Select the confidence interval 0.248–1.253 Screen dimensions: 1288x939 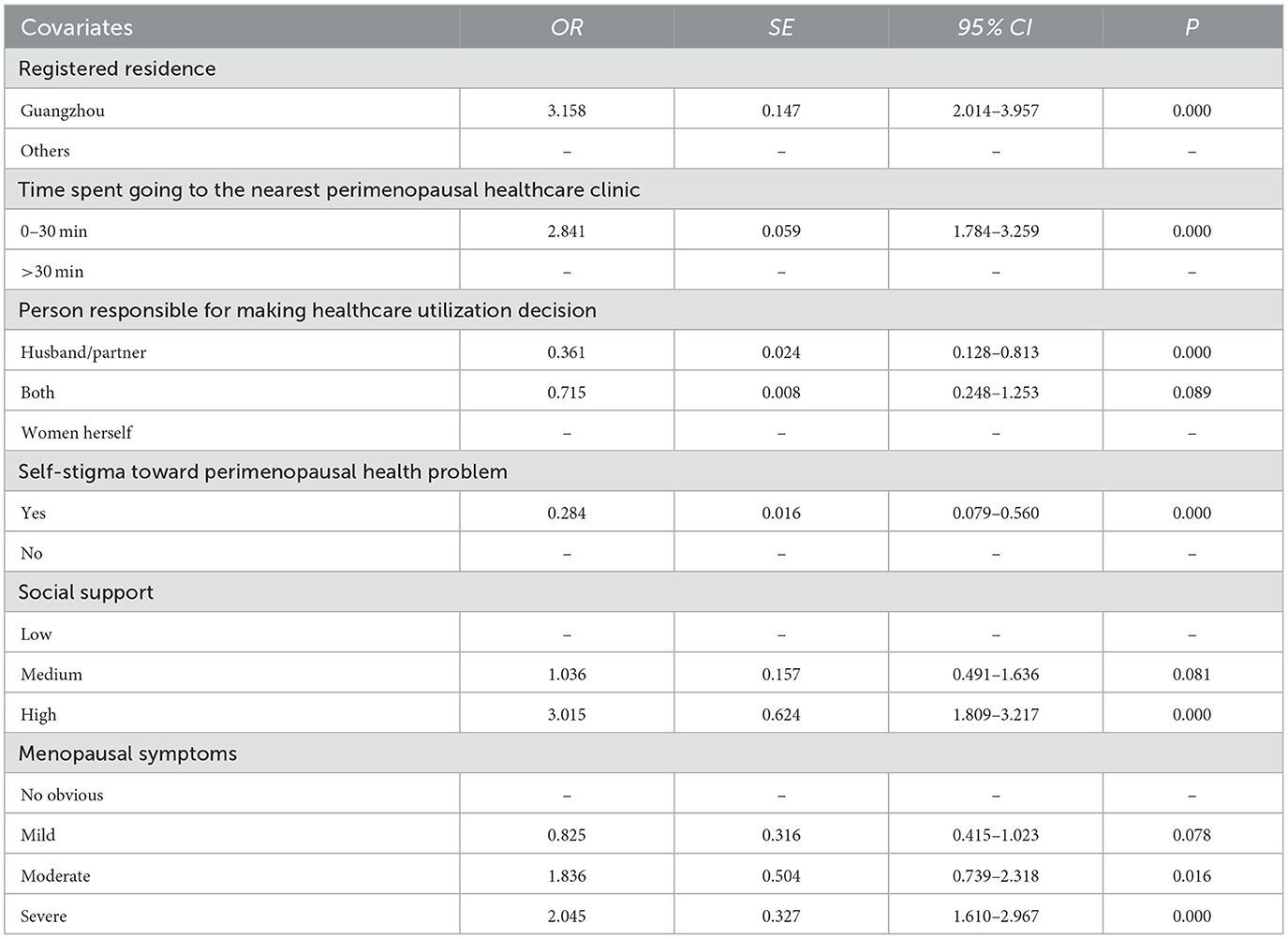tap(995, 393)
